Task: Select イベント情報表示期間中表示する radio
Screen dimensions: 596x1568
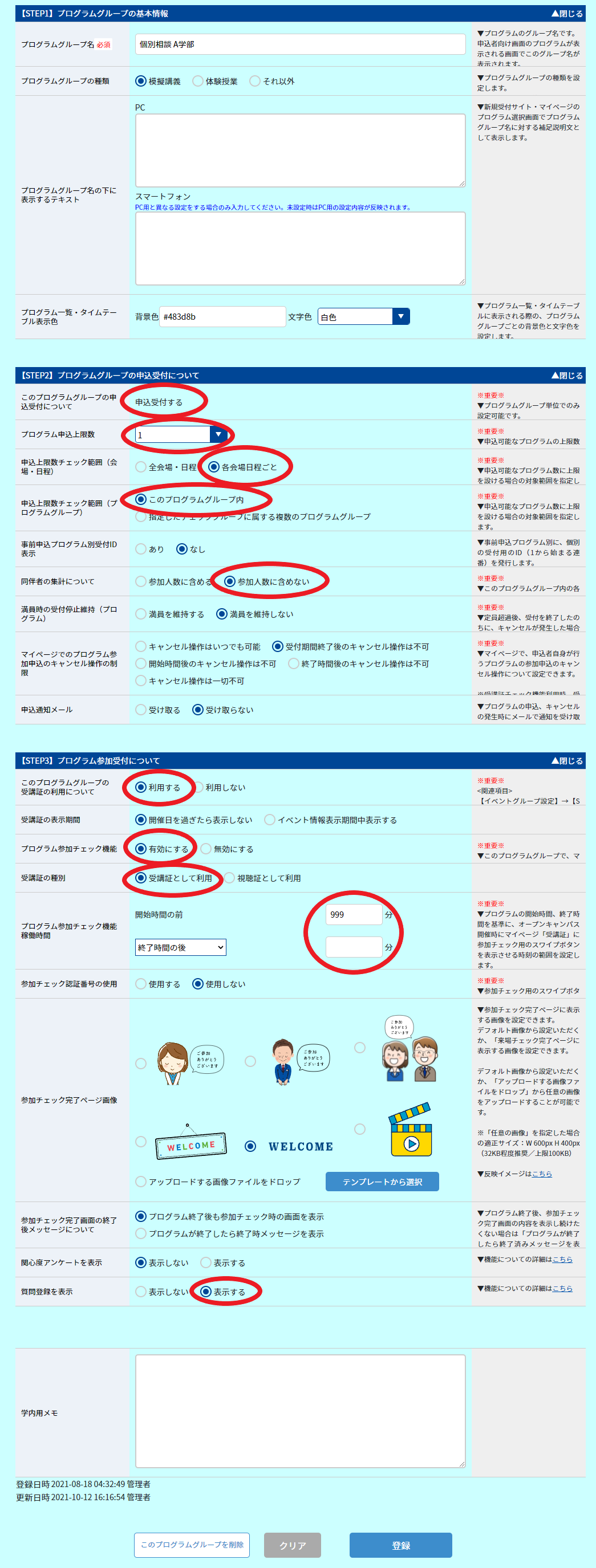Action: click(270, 820)
